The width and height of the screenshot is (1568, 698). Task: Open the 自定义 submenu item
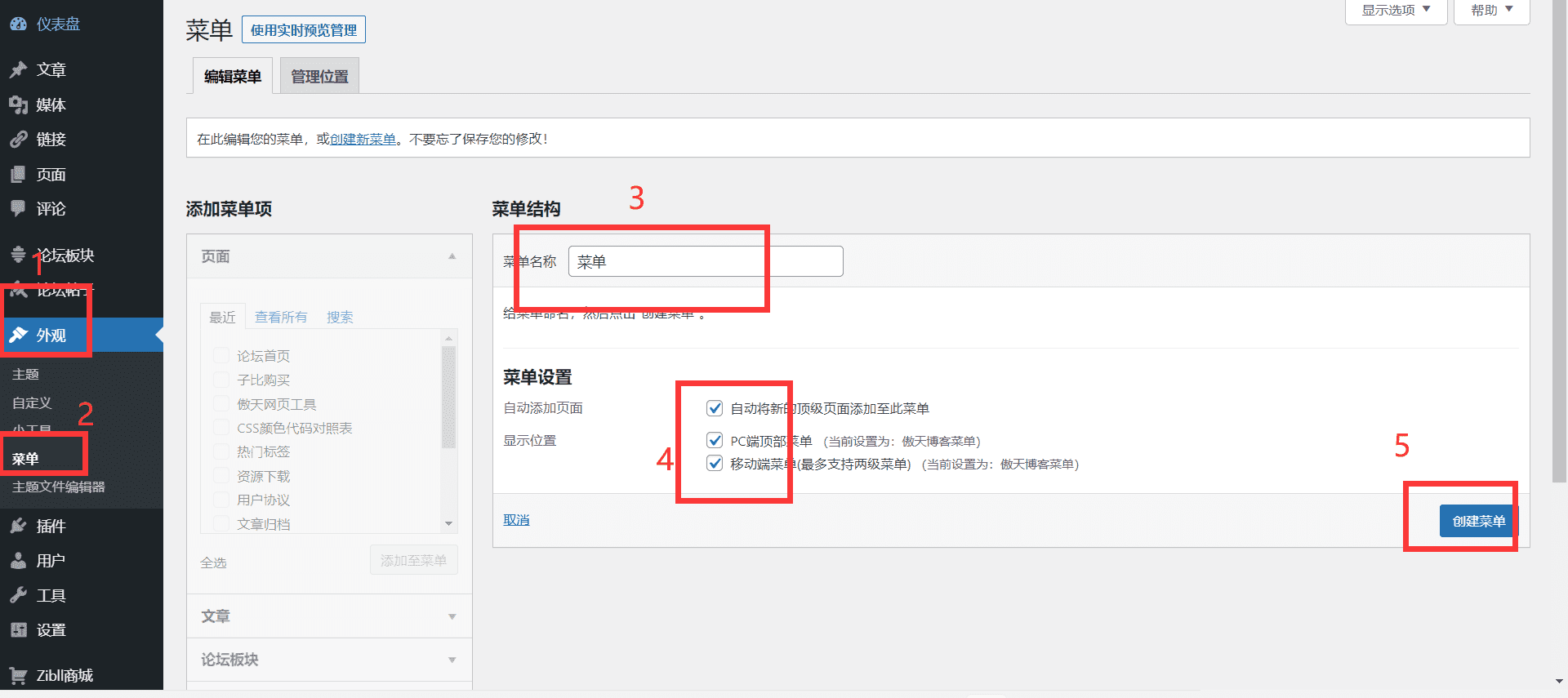point(32,402)
